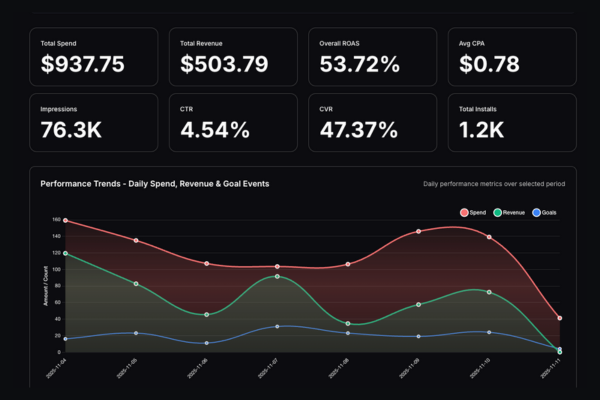Viewport: 600px width, 400px height.
Task: Click the Spend data point on 2025-11-04
Action: click(x=65, y=220)
